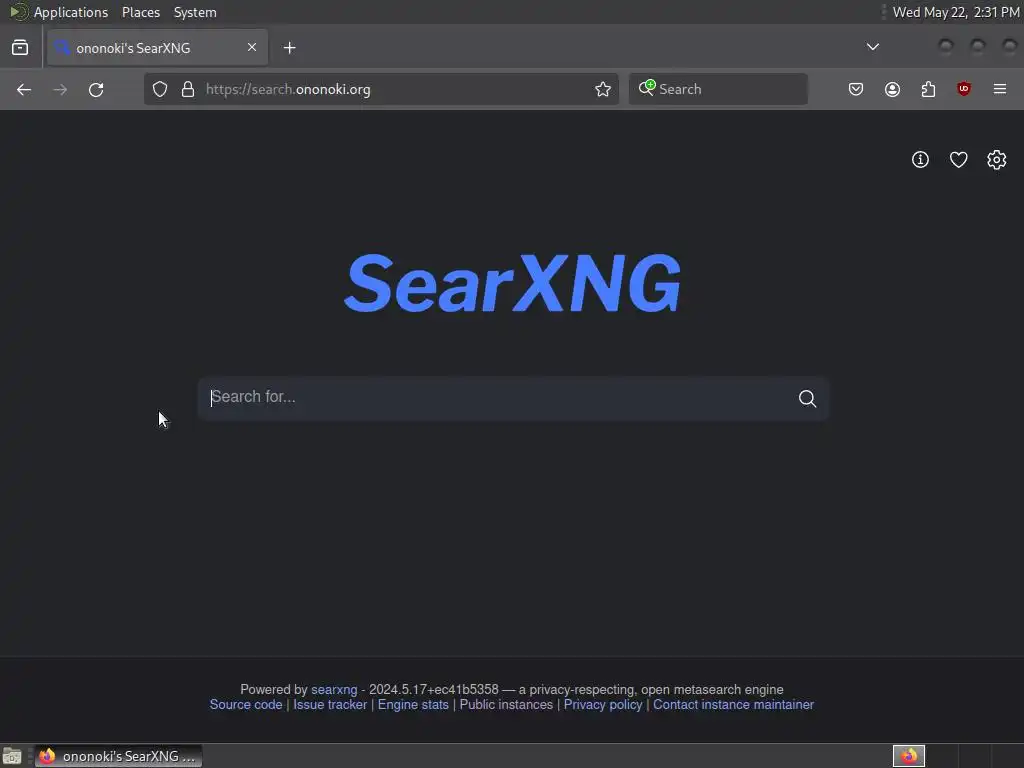
Task: Open the Privacy policy link
Action: click(x=603, y=705)
